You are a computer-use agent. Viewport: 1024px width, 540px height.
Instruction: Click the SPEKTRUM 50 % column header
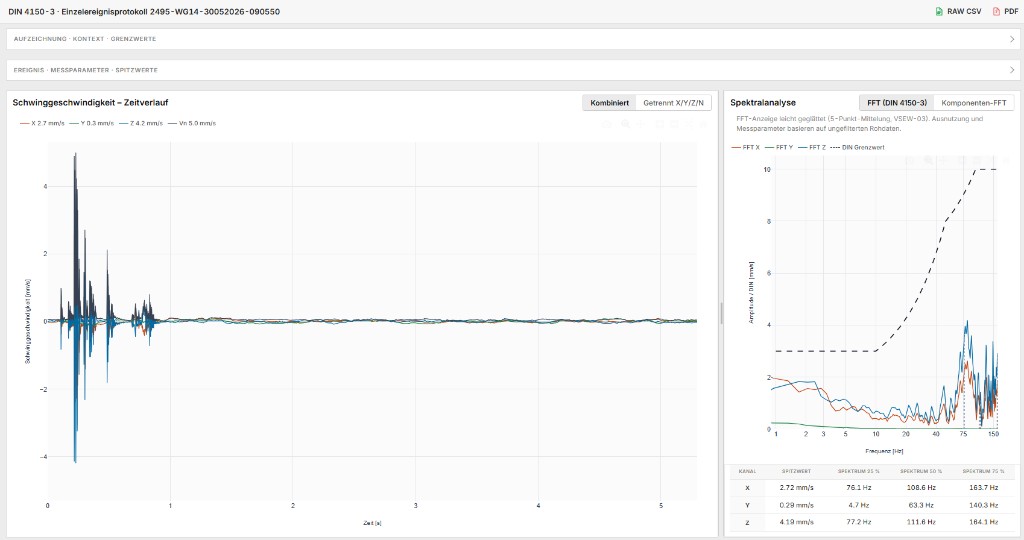[x=921, y=471]
